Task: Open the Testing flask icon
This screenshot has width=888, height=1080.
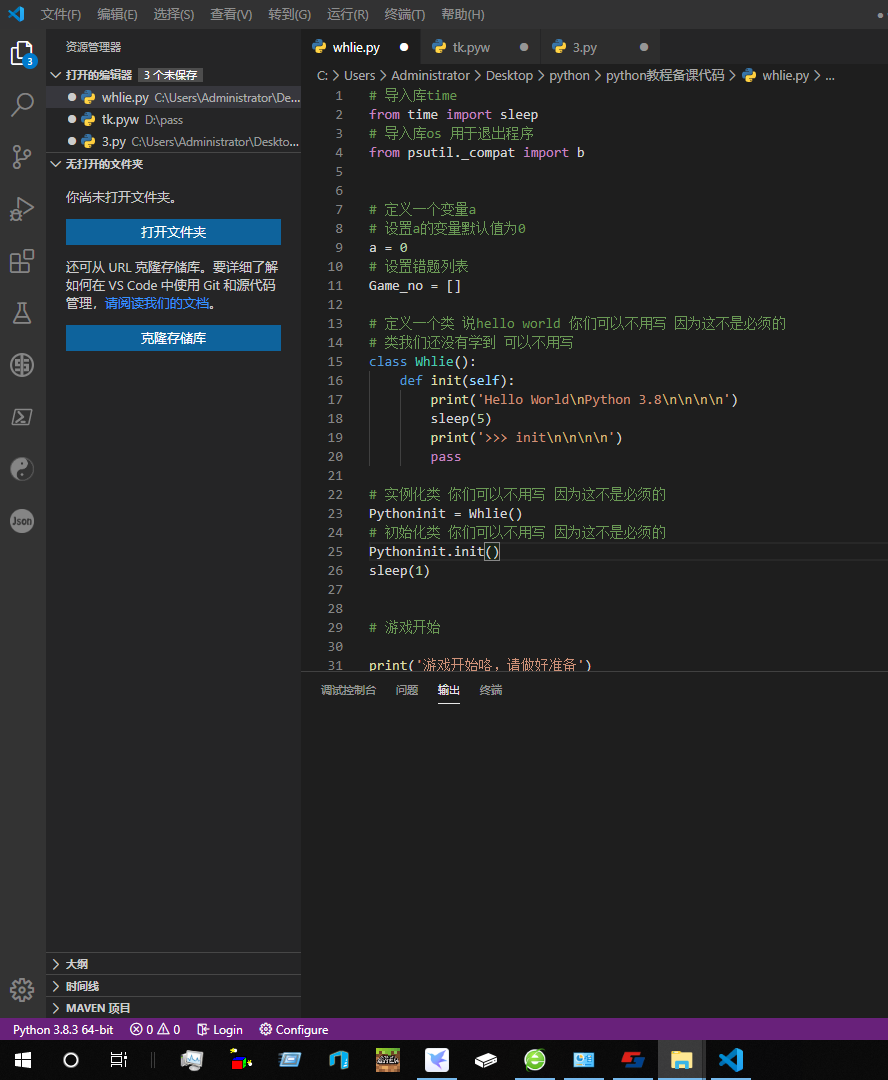Action: coord(22,313)
